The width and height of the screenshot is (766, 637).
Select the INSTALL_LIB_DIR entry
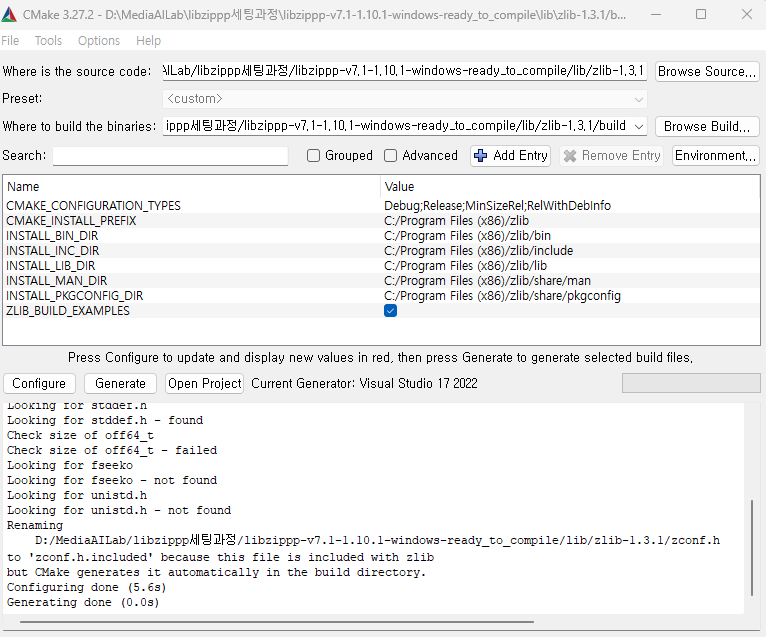(51, 266)
